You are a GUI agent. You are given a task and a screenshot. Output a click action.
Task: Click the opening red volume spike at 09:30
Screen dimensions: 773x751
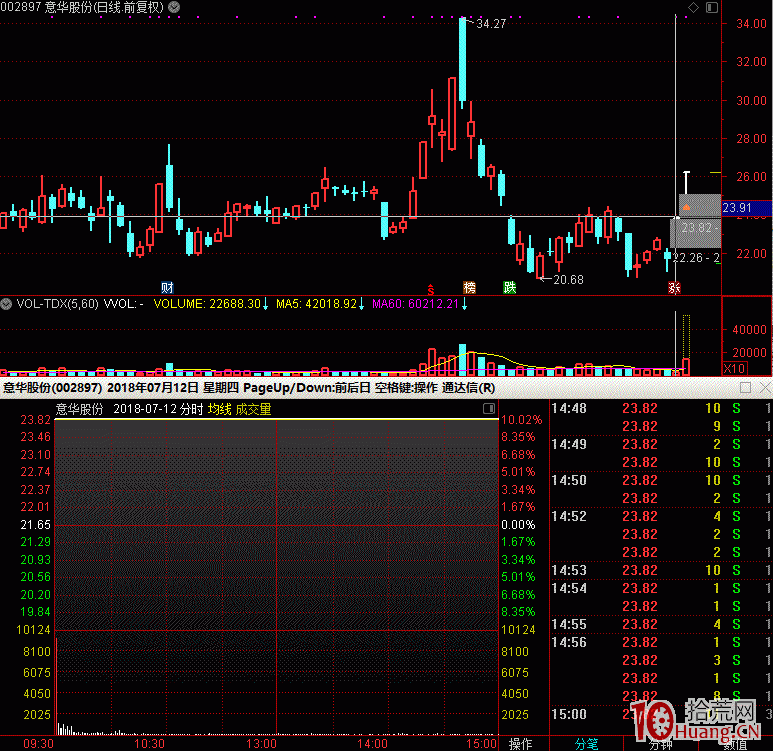56,686
